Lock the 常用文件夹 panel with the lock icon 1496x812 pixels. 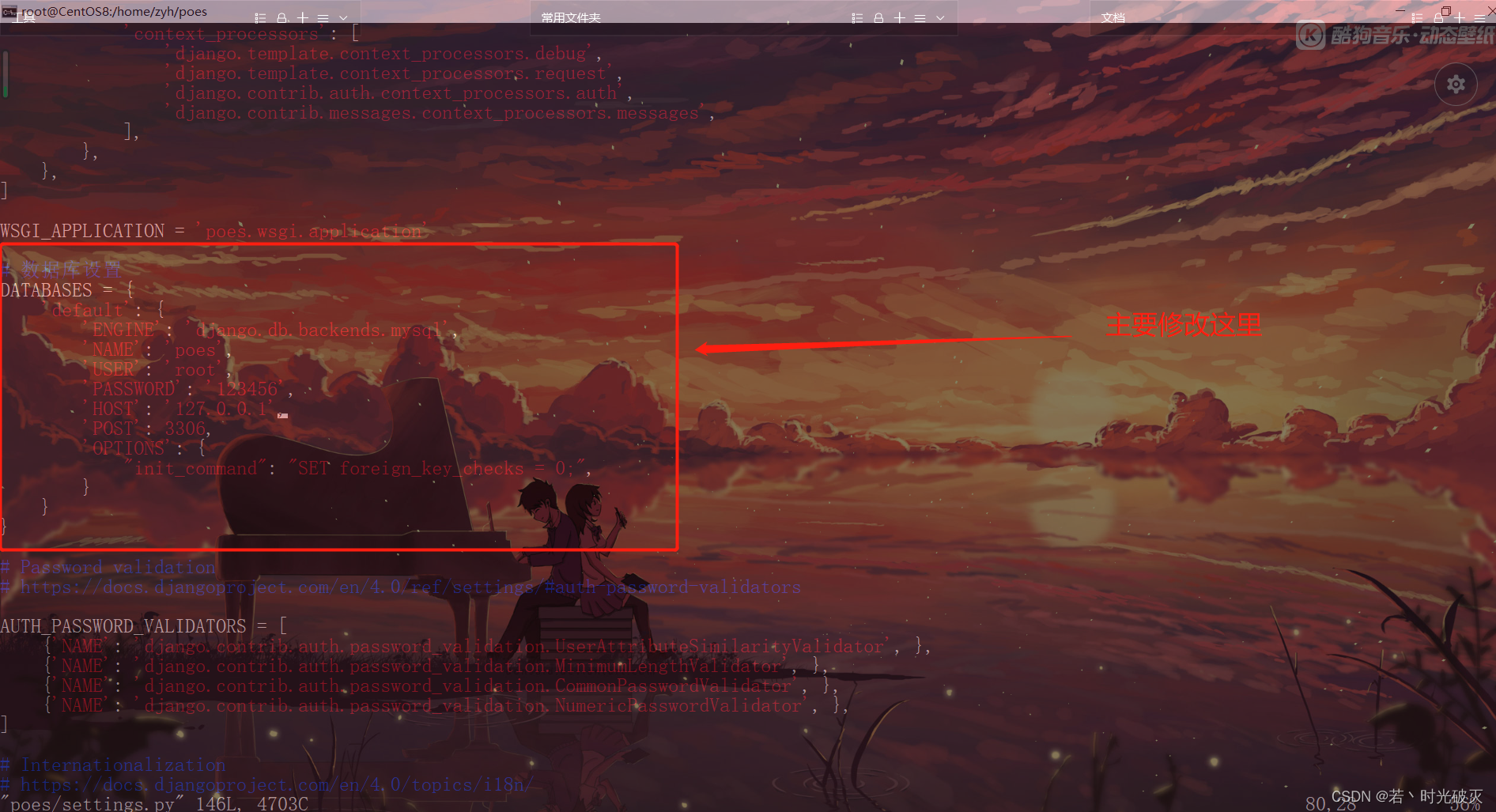point(878,17)
